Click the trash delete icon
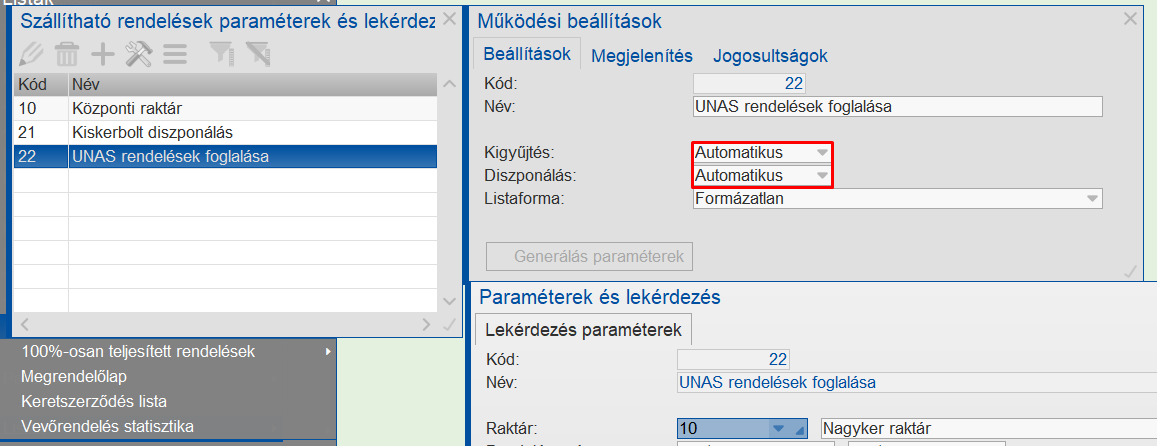 pyautogui.click(x=67, y=54)
